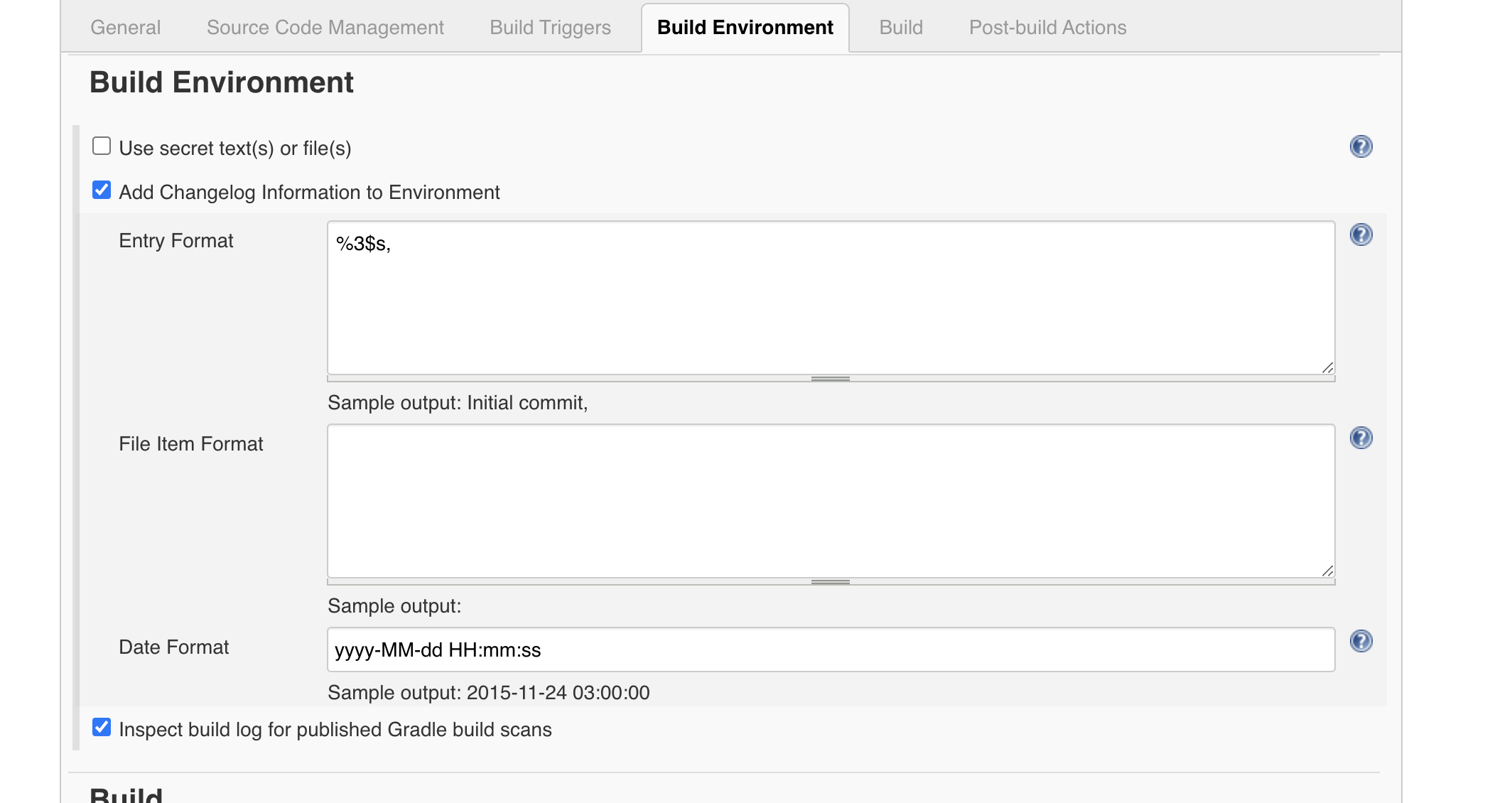Disable Inspect build log for Gradle scans
This screenshot has height=803, width=1512.
point(102,728)
